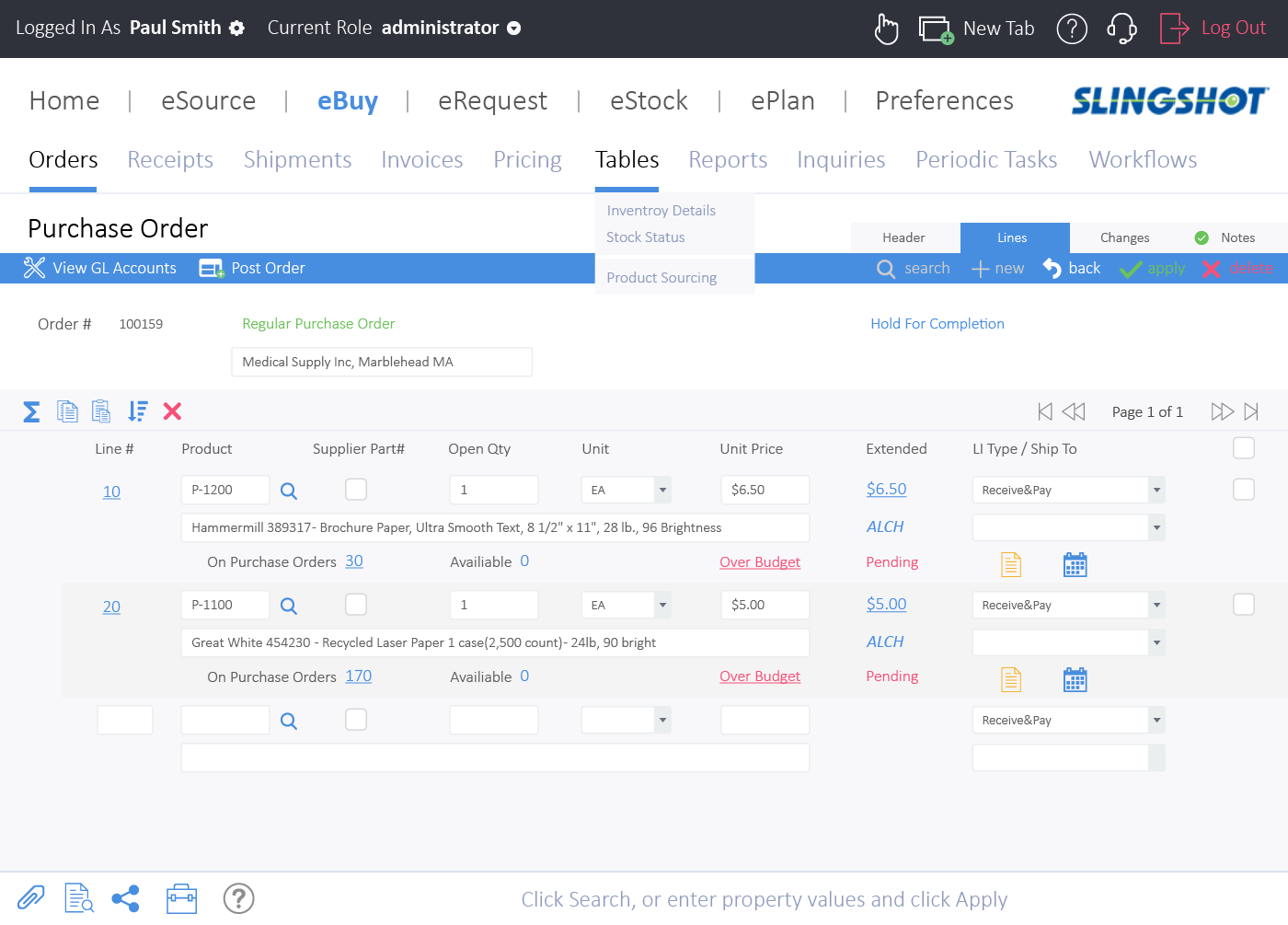The width and height of the screenshot is (1288, 925).
Task: Expand the Unit dropdown for line 10
Action: [662, 490]
